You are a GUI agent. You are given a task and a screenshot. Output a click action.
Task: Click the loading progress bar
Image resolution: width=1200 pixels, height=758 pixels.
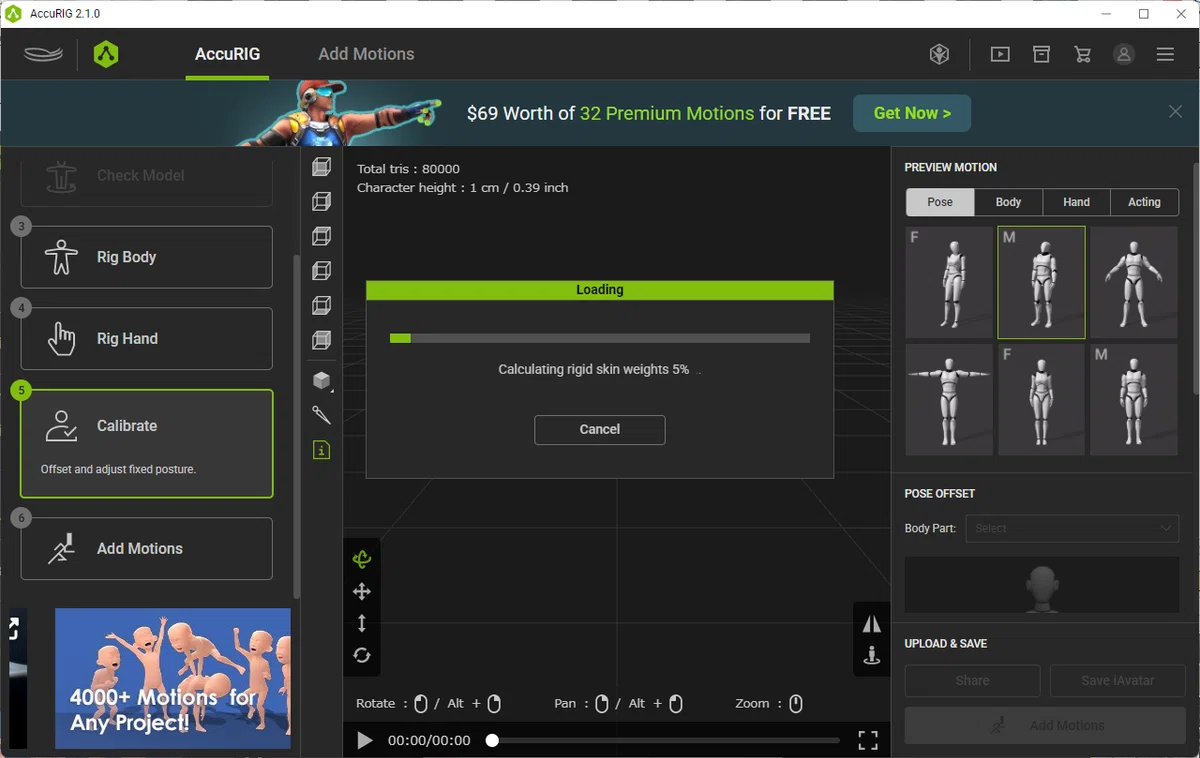600,338
